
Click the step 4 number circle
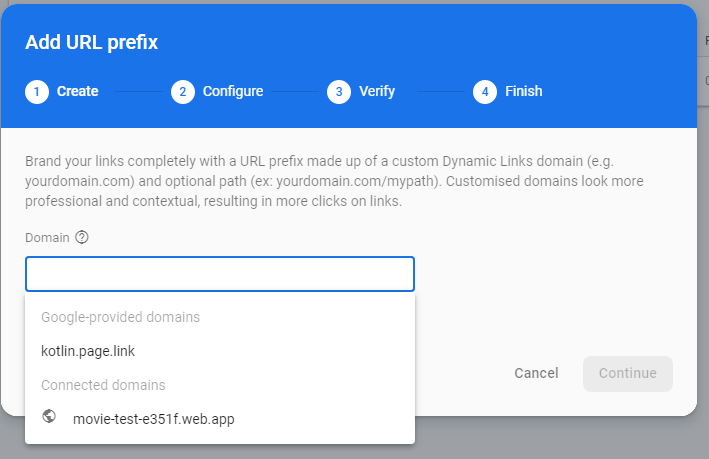tap(485, 92)
